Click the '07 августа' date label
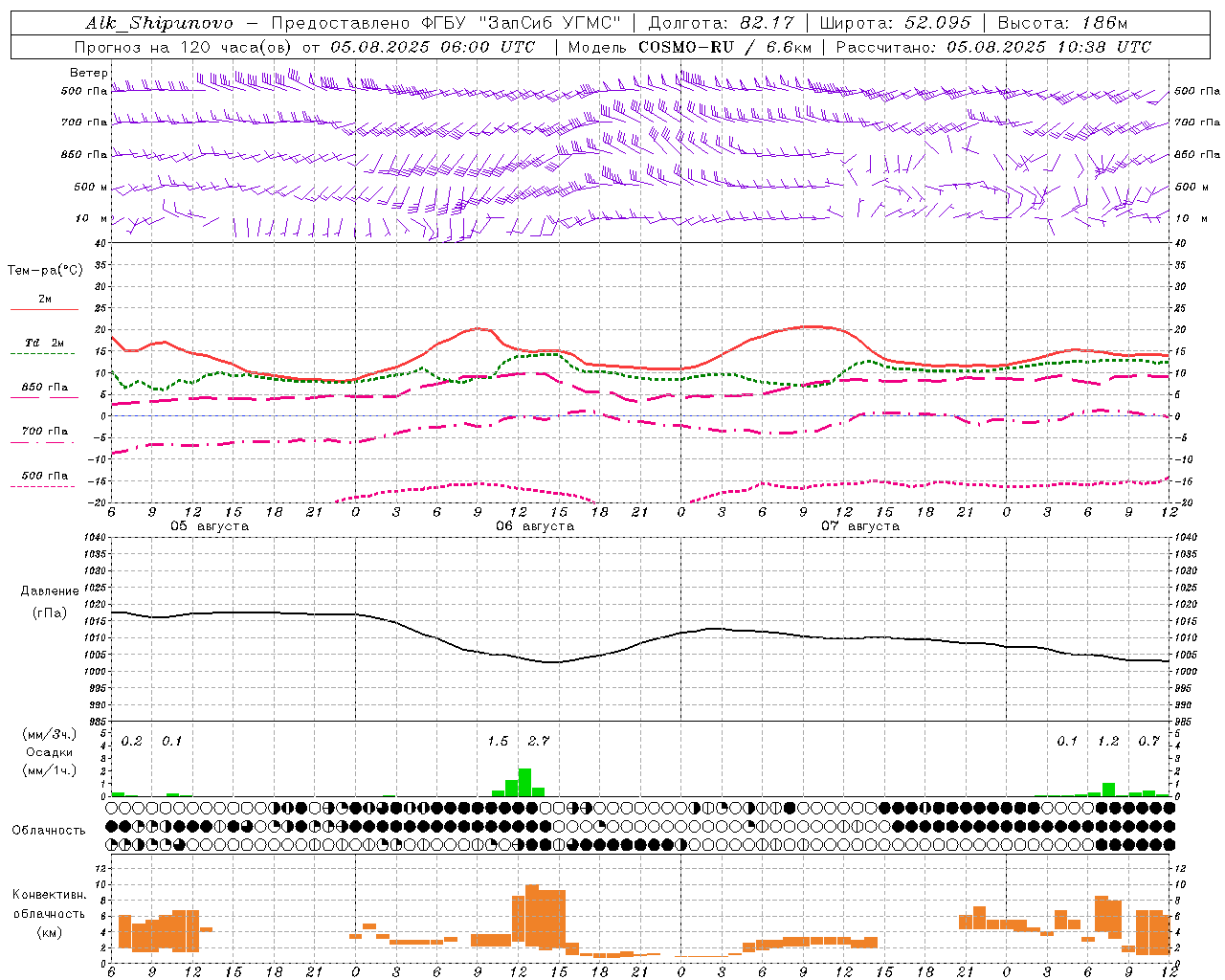The width and height of the screenshot is (1225, 980). click(860, 526)
